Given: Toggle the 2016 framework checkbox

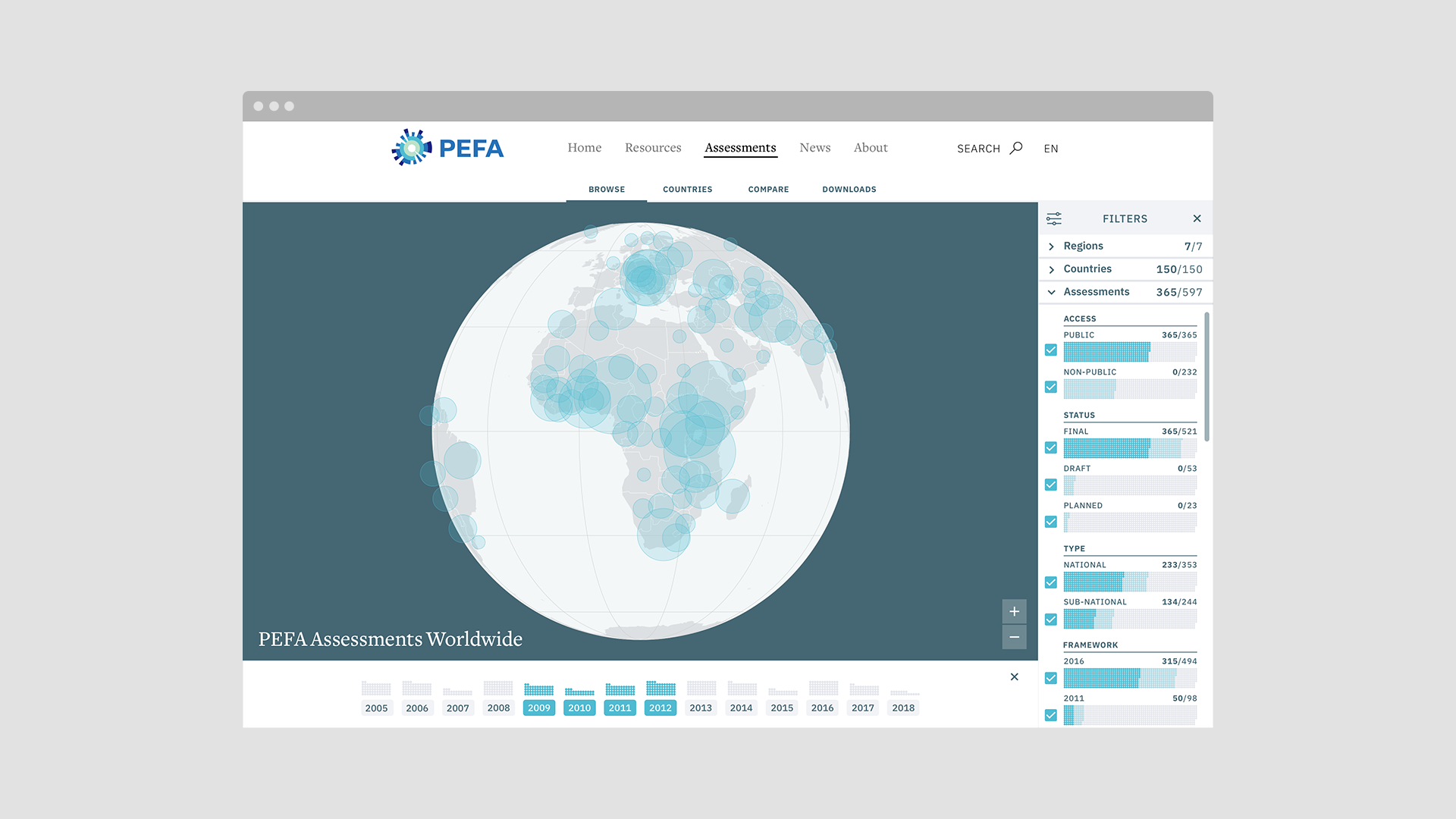Looking at the screenshot, I should pyautogui.click(x=1050, y=678).
